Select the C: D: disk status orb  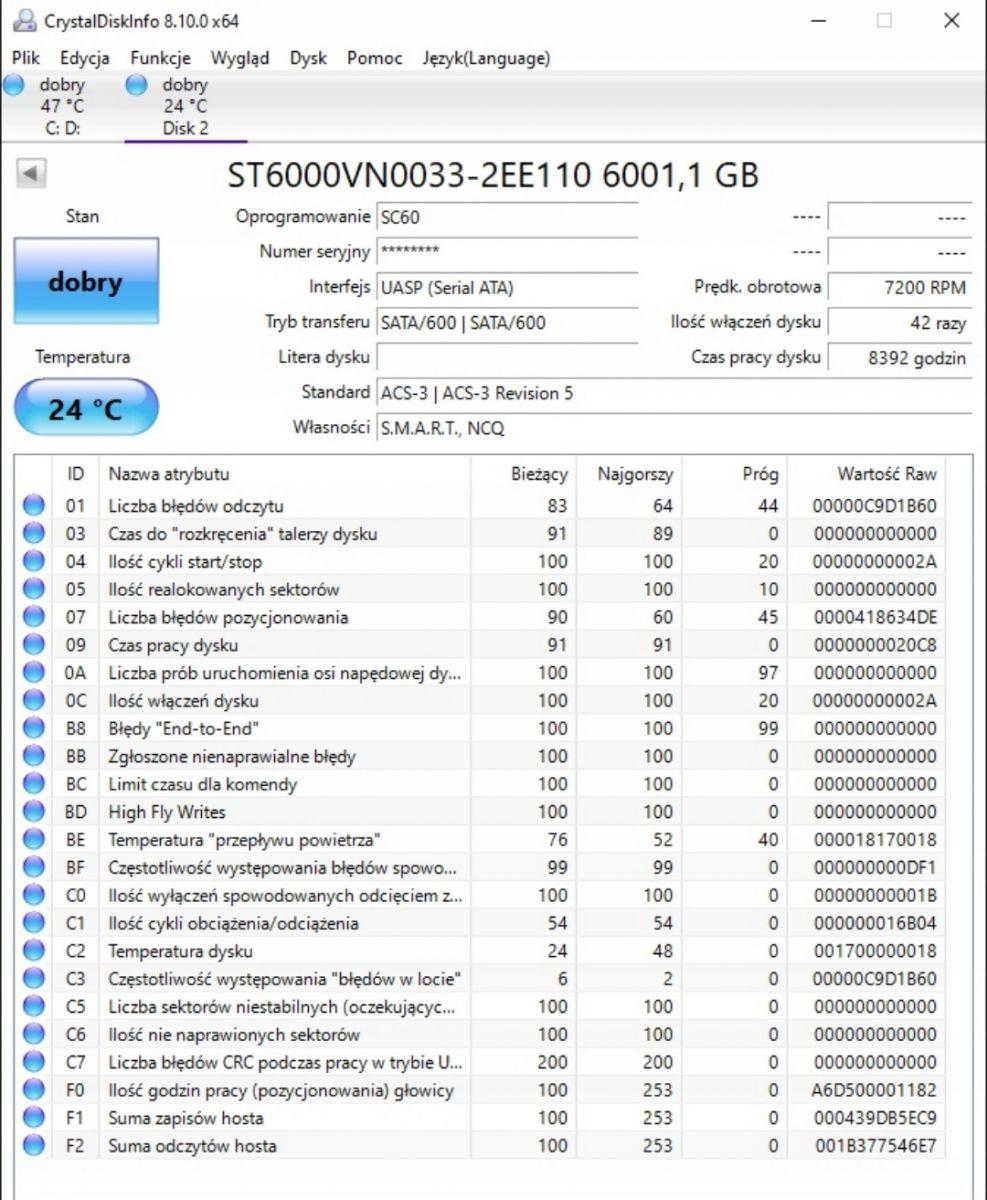pos(14,85)
